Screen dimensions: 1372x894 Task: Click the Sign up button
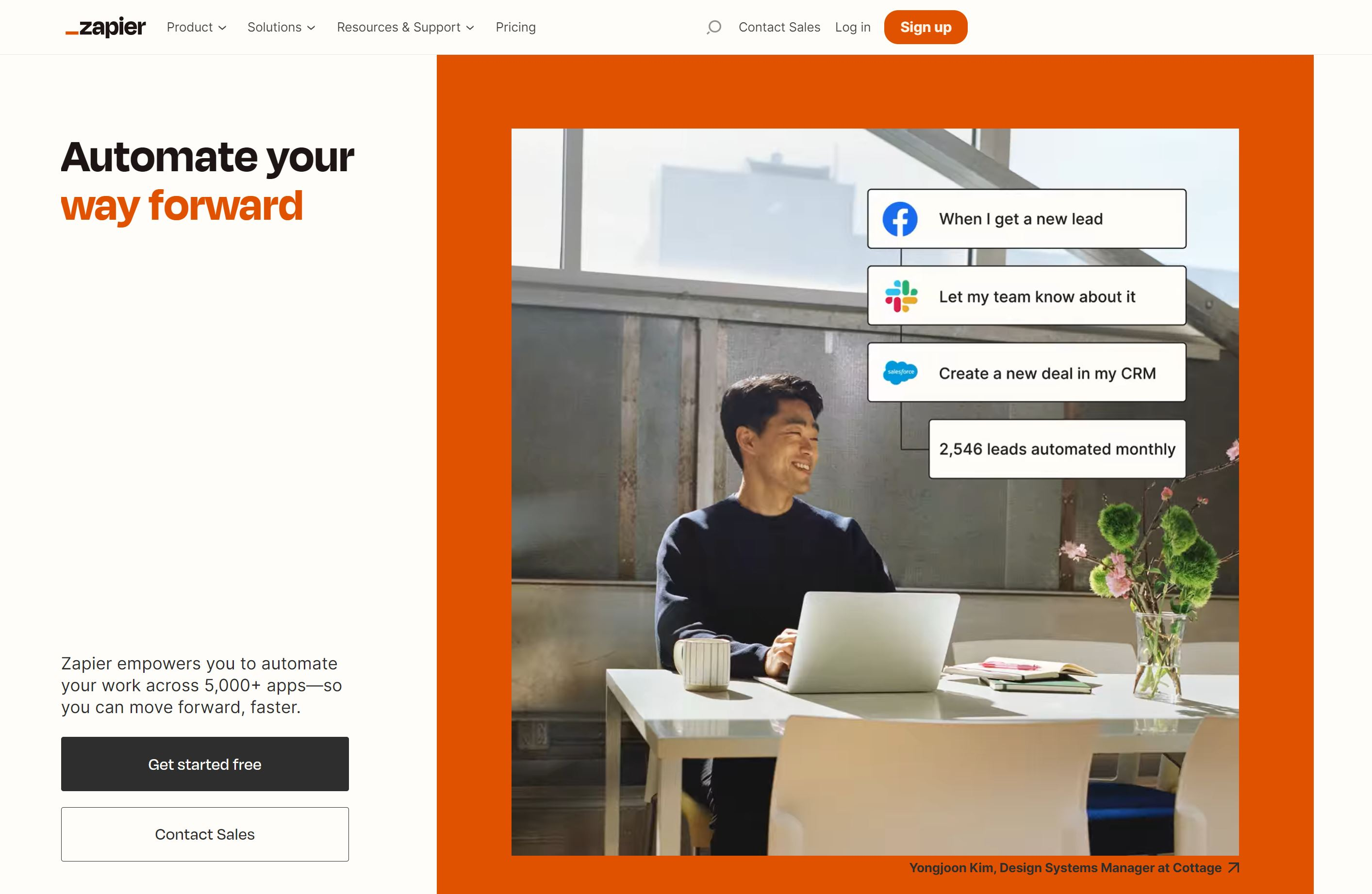(x=925, y=27)
